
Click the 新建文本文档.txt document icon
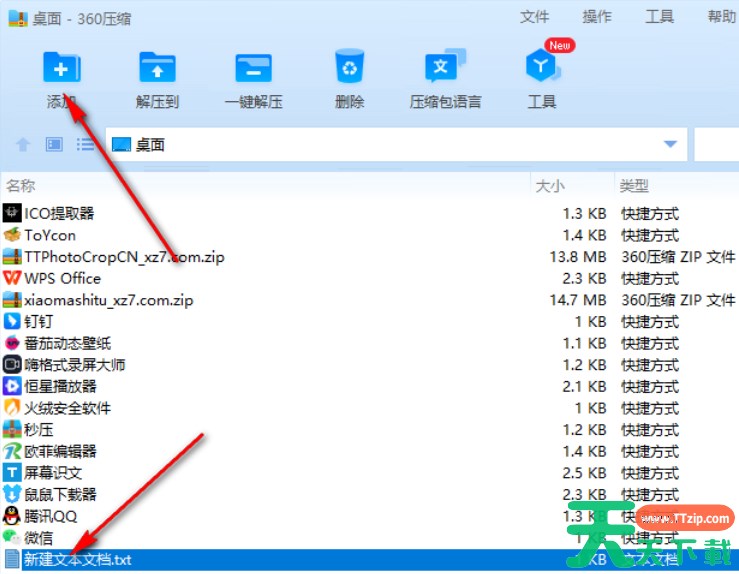(12, 559)
